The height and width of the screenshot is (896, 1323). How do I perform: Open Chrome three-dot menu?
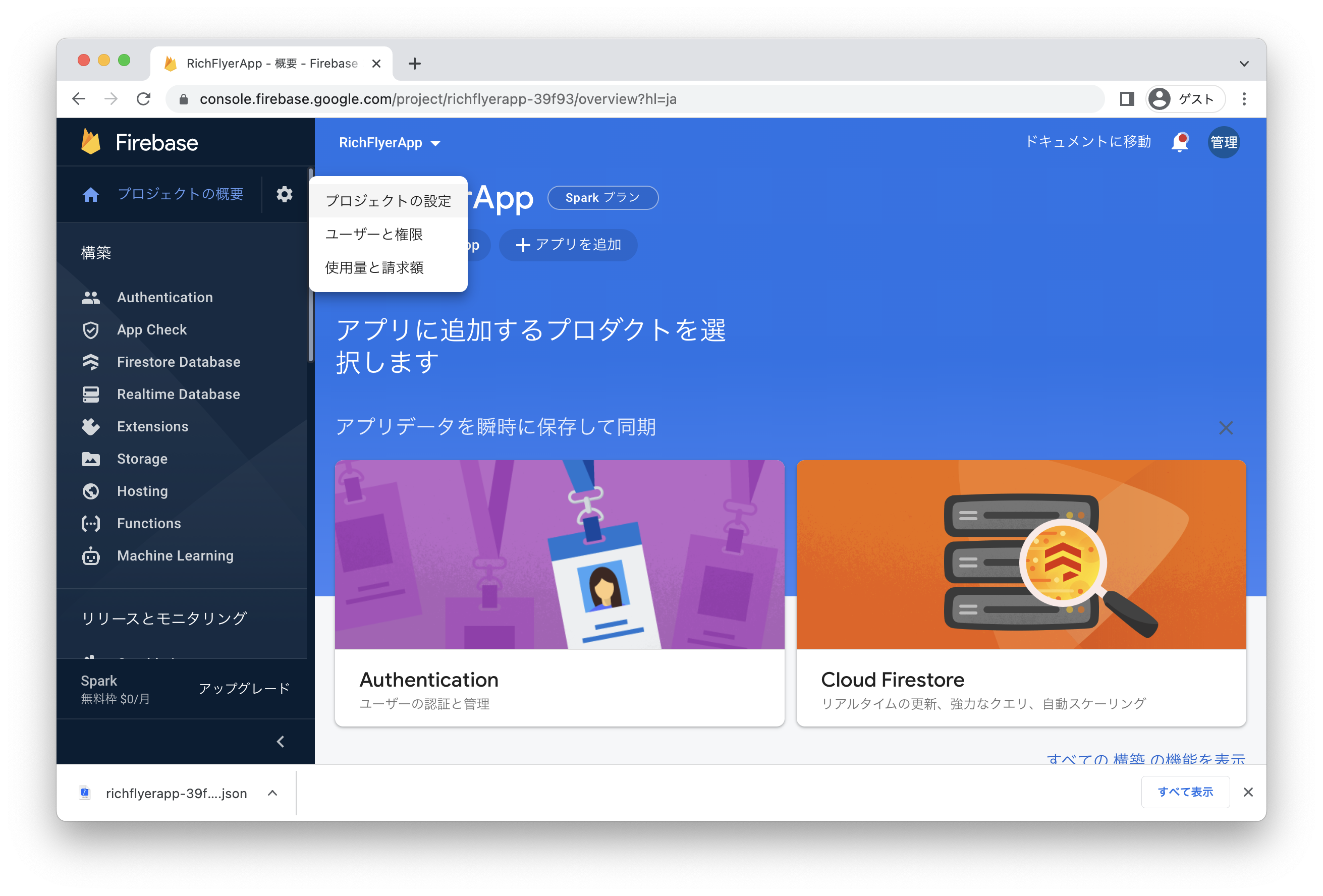[x=1244, y=99]
